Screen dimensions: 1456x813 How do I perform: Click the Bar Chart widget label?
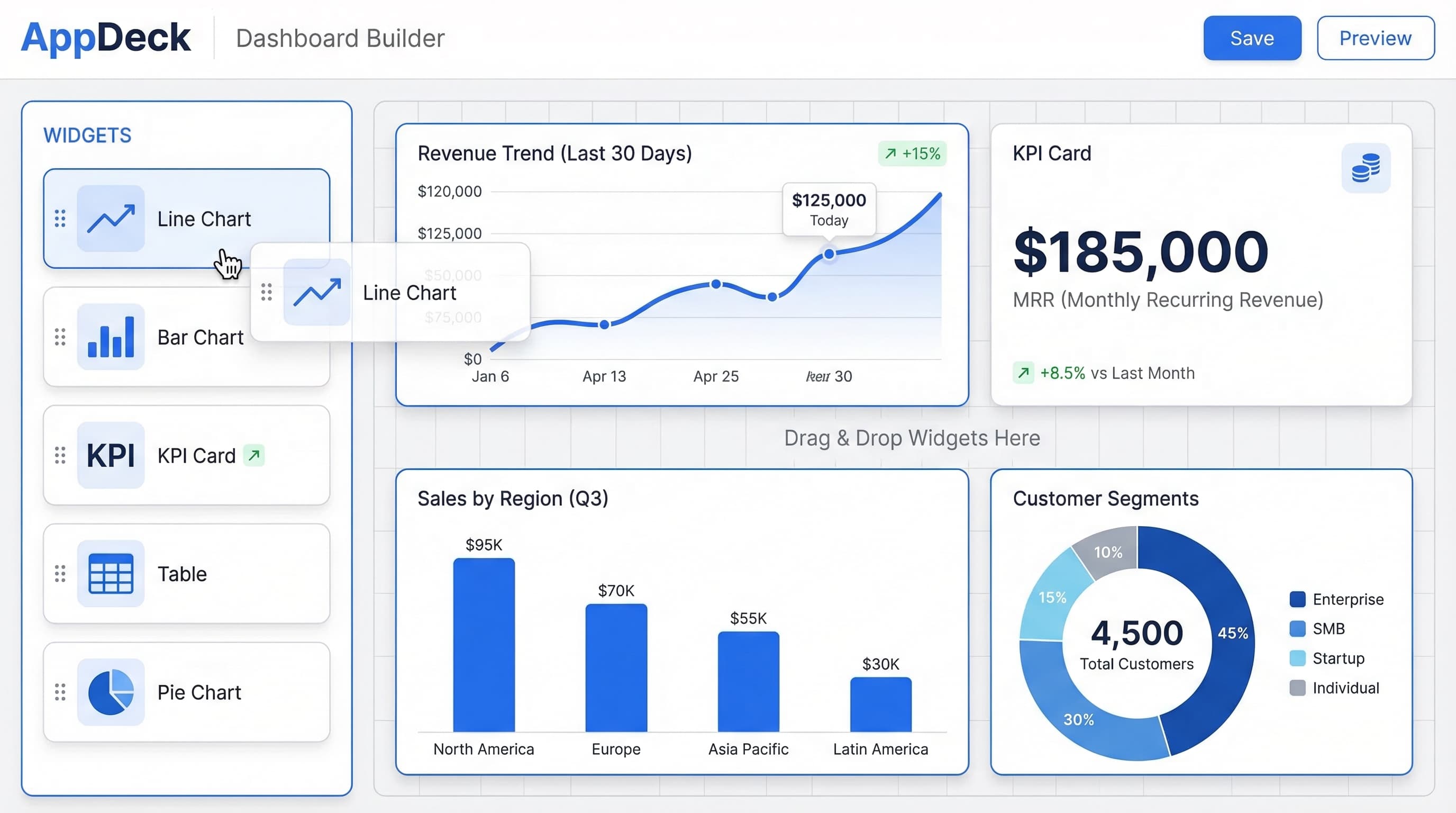[x=201, y=338]
